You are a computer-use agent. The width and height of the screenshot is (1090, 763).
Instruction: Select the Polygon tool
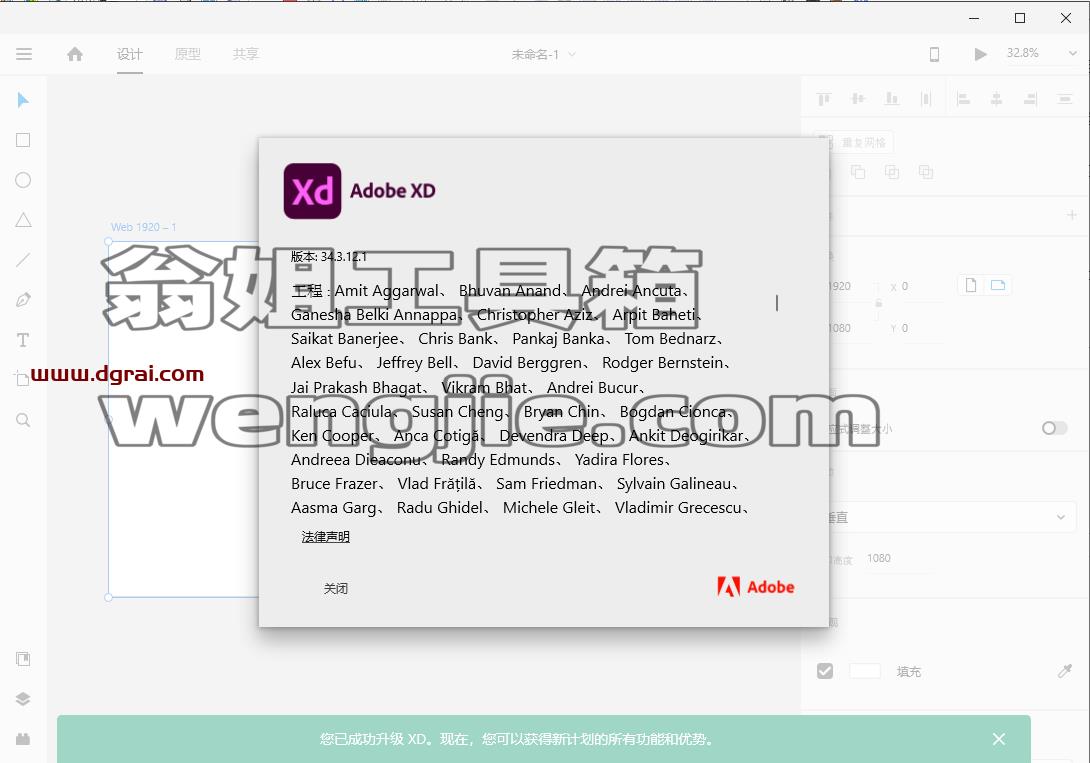23,220
